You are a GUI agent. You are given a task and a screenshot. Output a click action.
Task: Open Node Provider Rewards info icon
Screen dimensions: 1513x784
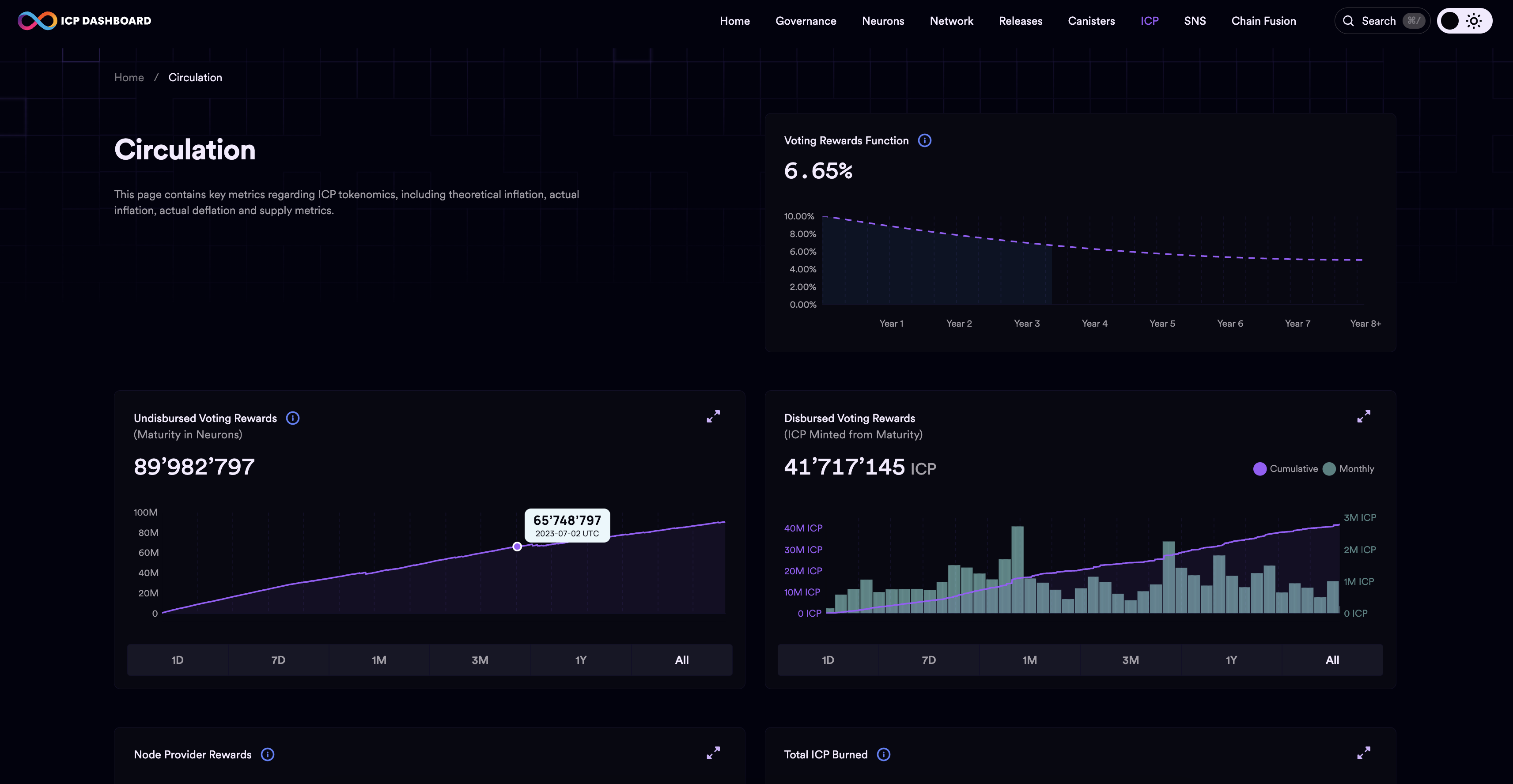click(267, 754)
